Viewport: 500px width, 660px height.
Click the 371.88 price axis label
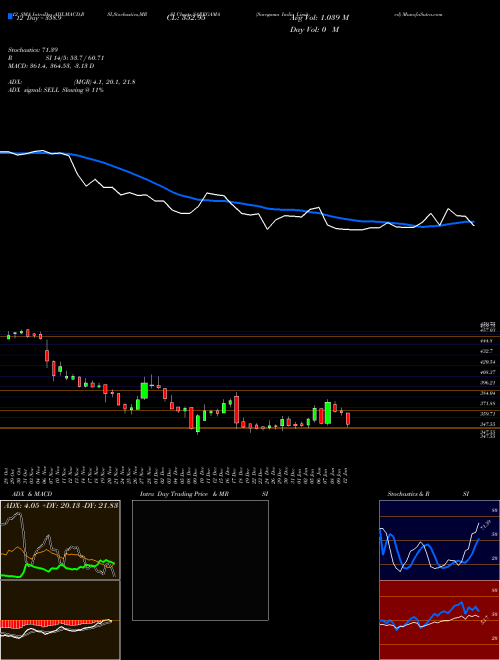(488, 404)
